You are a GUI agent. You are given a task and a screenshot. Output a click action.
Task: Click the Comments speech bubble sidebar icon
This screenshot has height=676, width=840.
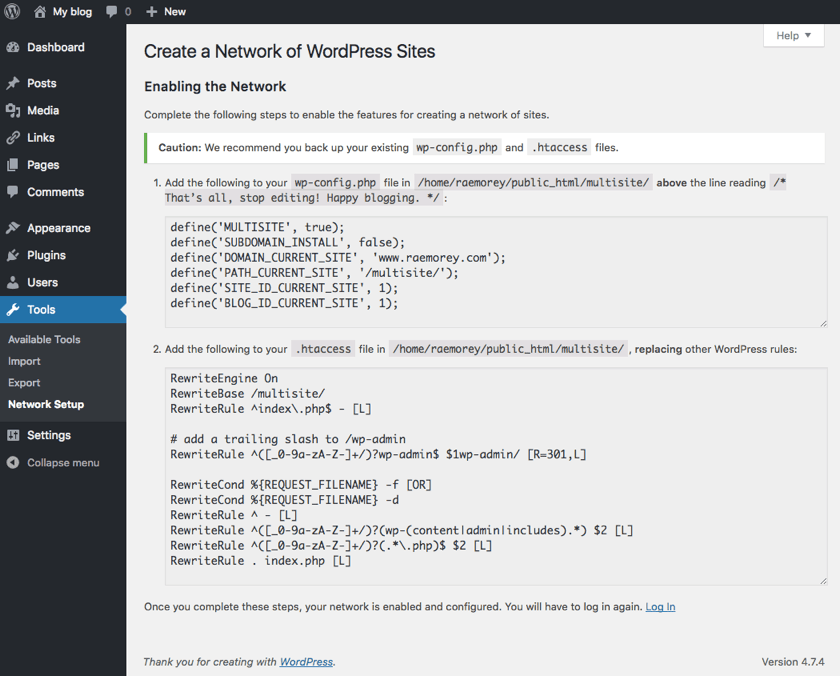pyautogui.click(x=13, y=192)
